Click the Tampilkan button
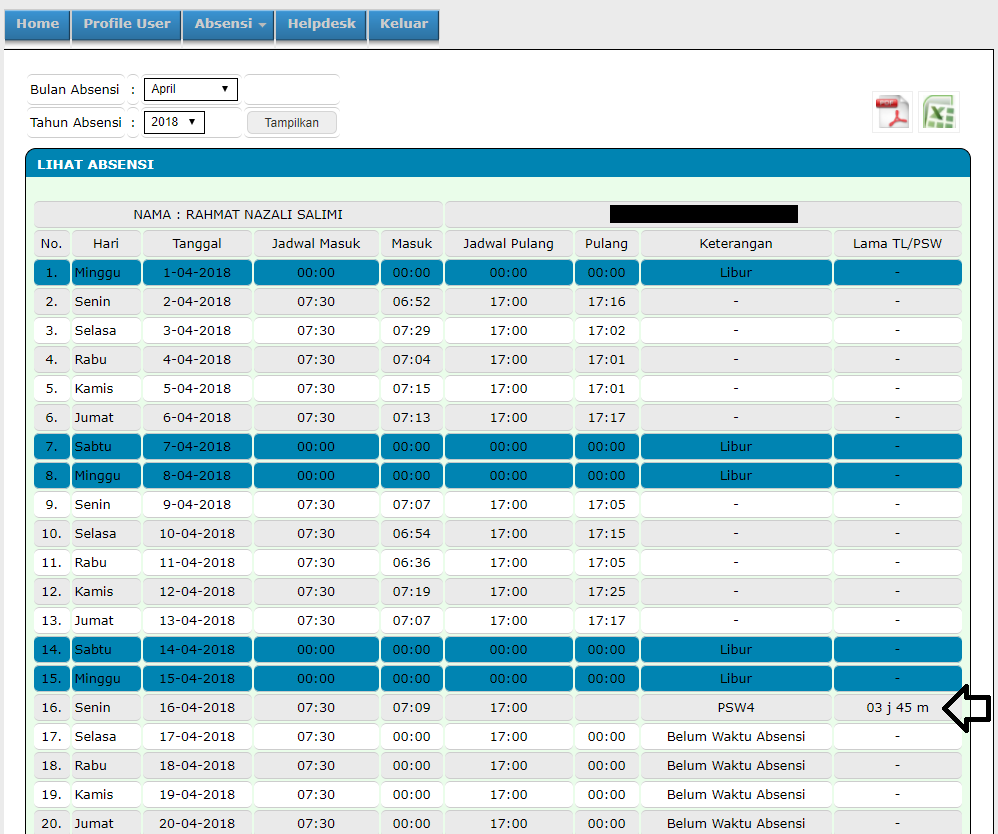Screen dimensions: 998x834 [x=292, y=123]
